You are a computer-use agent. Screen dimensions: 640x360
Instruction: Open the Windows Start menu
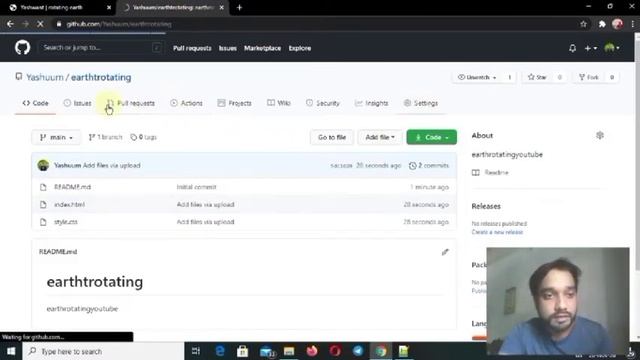click(11, 351)
